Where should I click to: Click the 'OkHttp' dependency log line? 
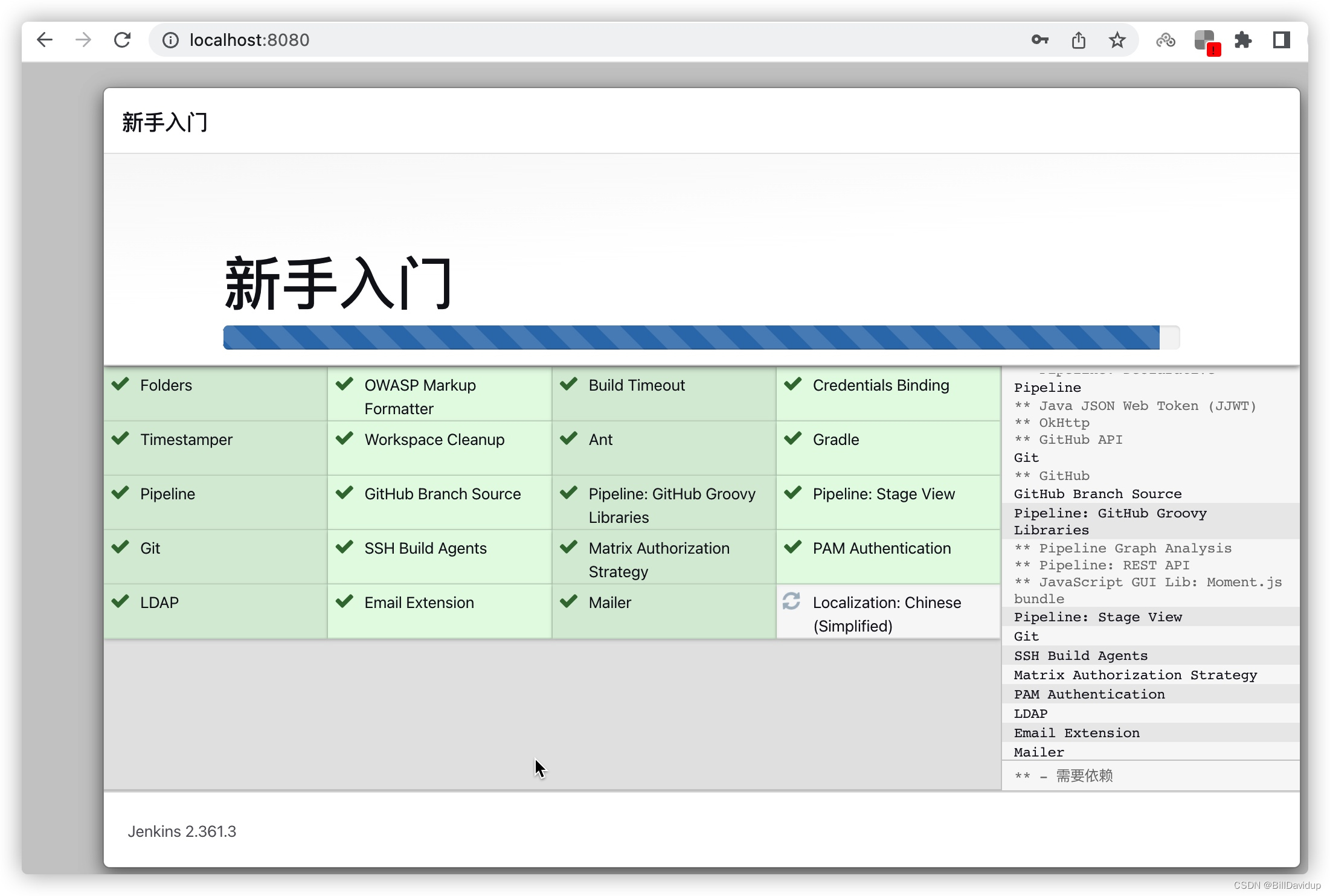pyautogui.click(x=1052, y=423)
